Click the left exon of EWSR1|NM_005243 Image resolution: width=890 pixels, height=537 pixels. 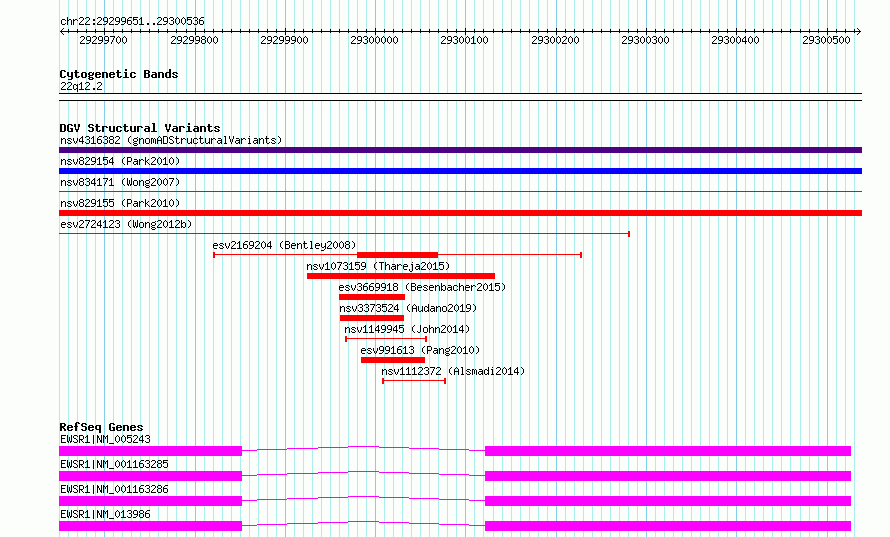click(x=150, y=451)
